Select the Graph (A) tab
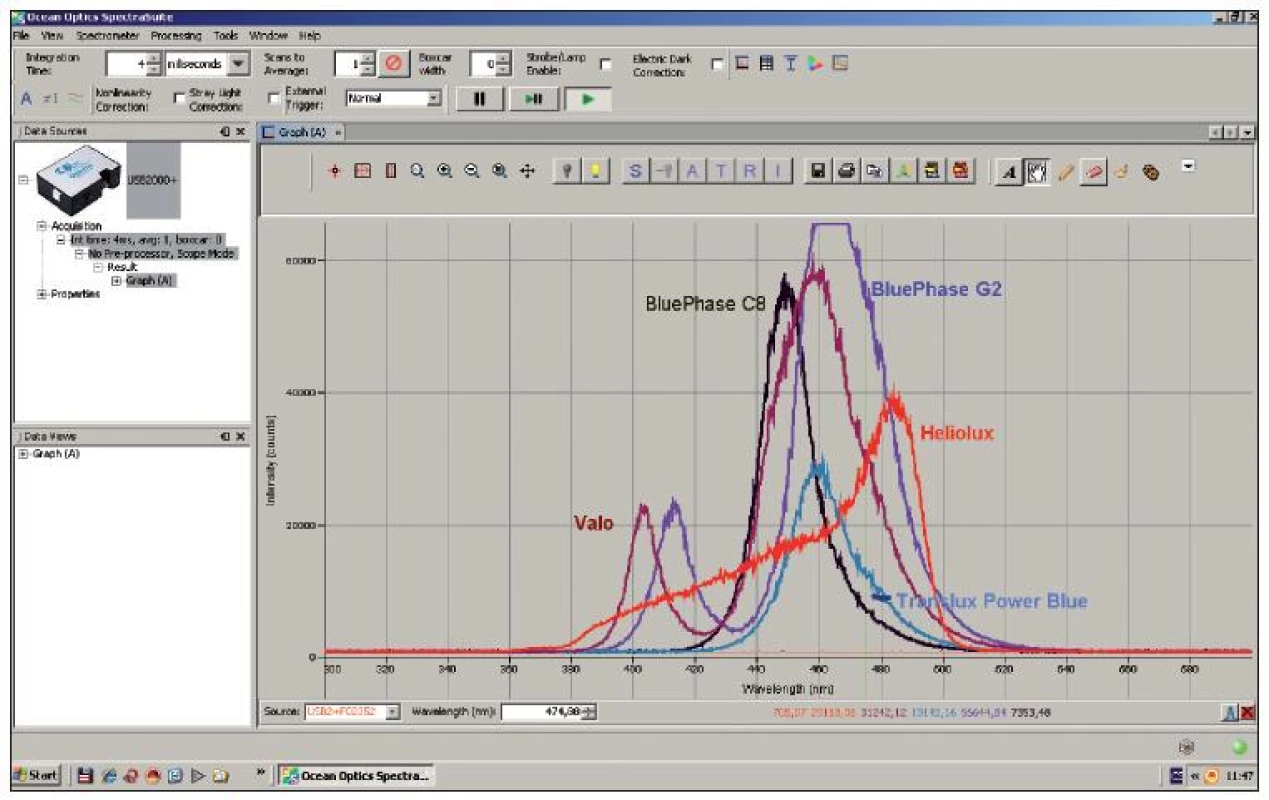The width and height of the screenshot is (1269, 800). pos(301,132)
